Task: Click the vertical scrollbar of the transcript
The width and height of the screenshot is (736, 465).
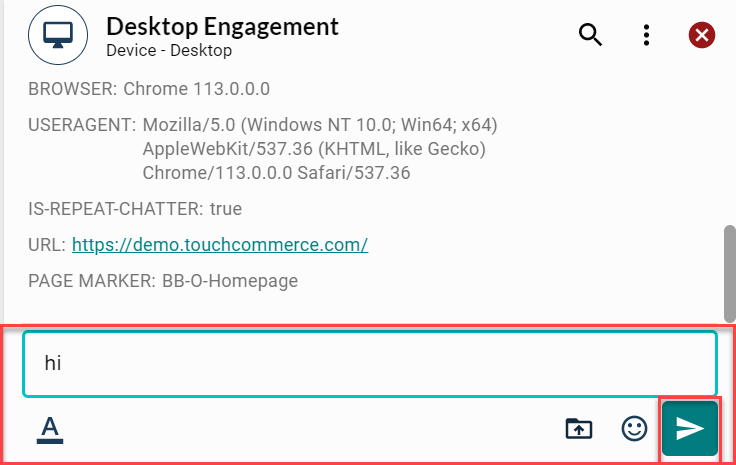Action: 729,272
